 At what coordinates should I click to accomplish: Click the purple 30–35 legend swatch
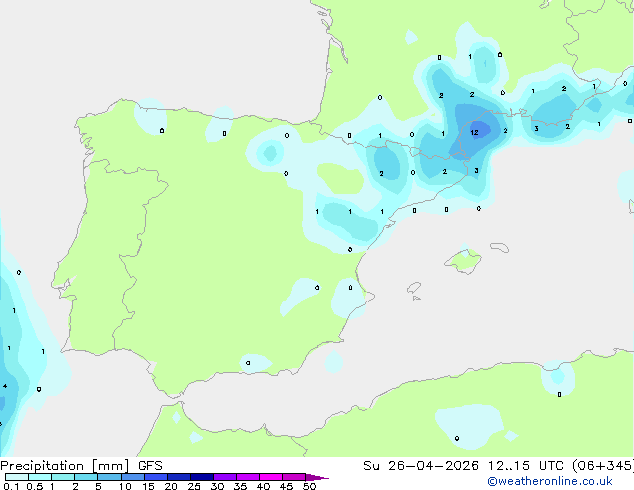225,477
